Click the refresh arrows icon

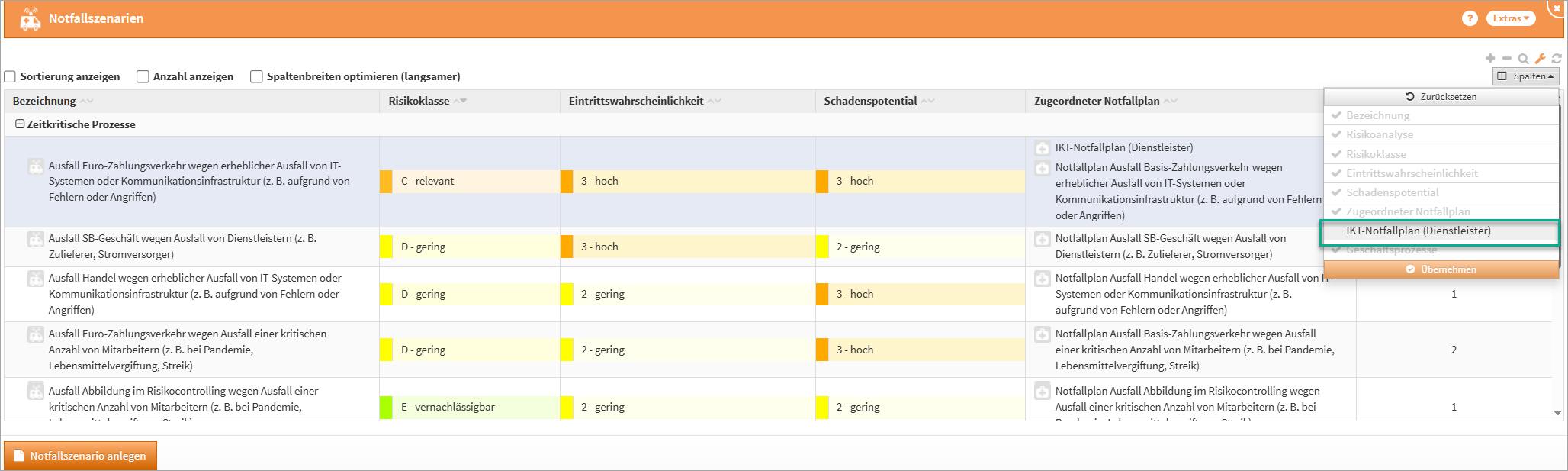pos(1557,59)
